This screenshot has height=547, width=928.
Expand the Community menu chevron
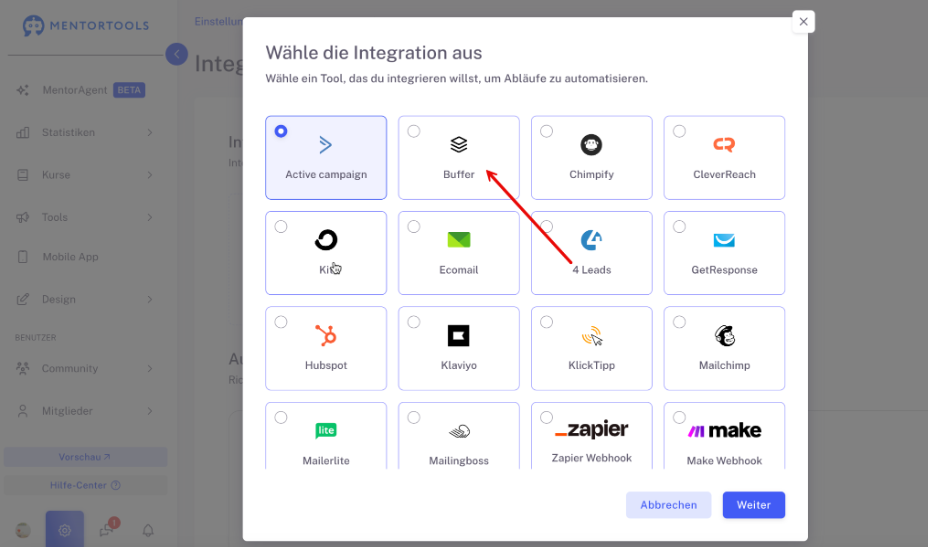pos(150,369)
